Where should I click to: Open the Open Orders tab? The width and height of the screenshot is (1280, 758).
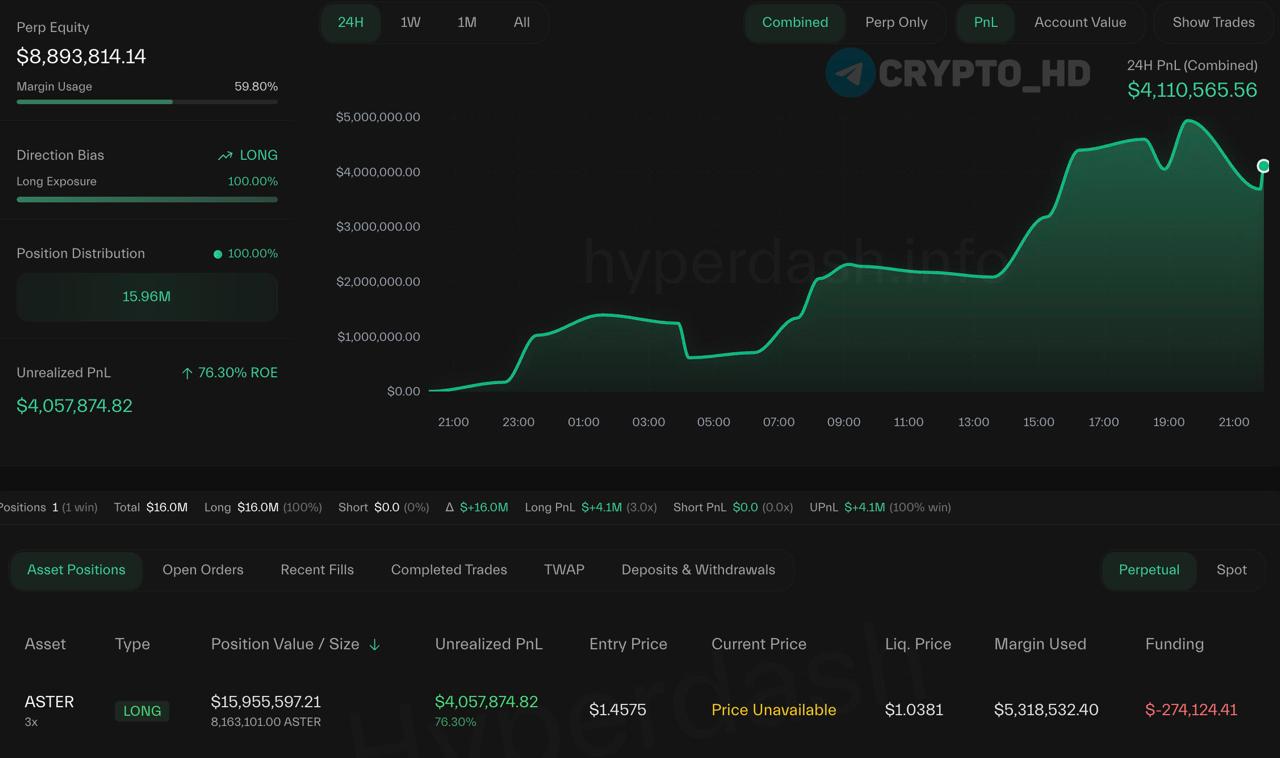[203, 570]
